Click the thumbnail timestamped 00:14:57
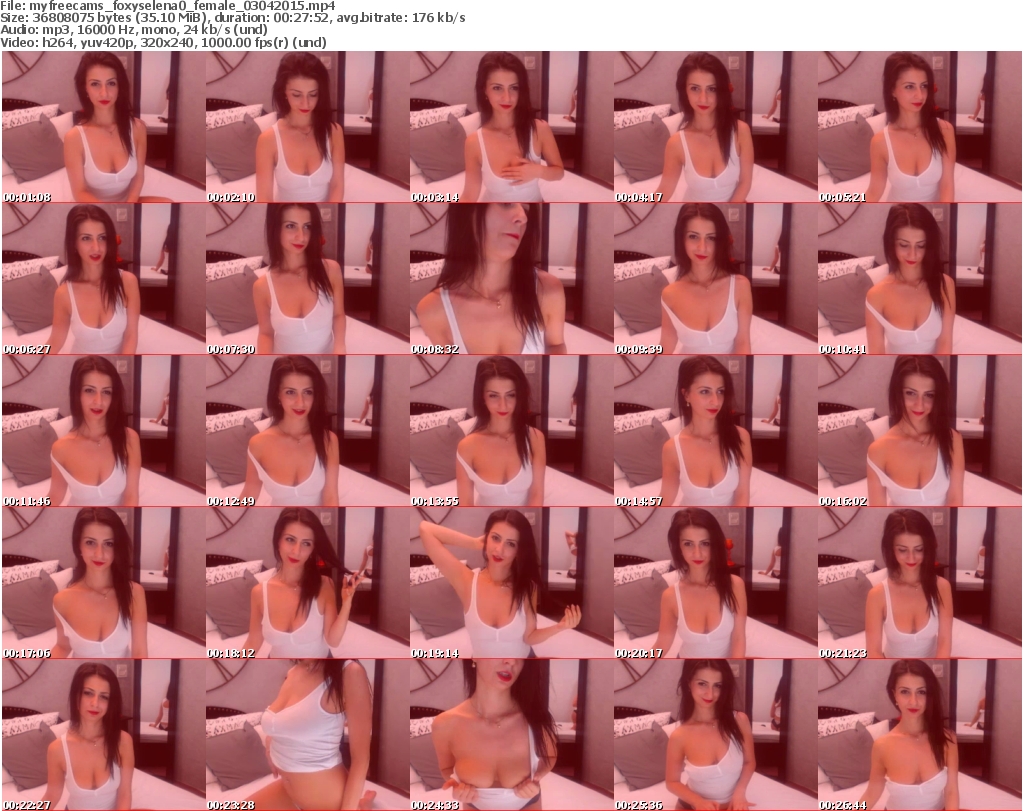 [715, 431]
